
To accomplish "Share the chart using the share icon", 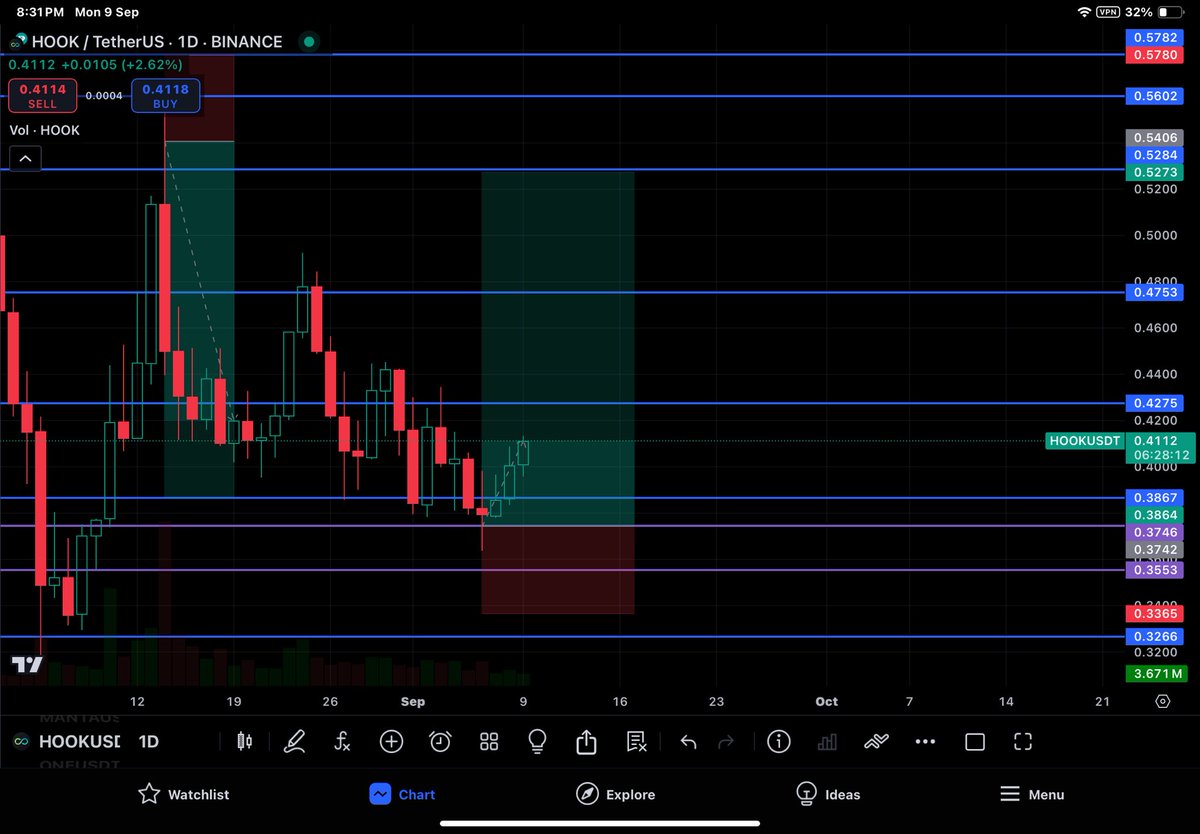I will click(x=586, y=741).
